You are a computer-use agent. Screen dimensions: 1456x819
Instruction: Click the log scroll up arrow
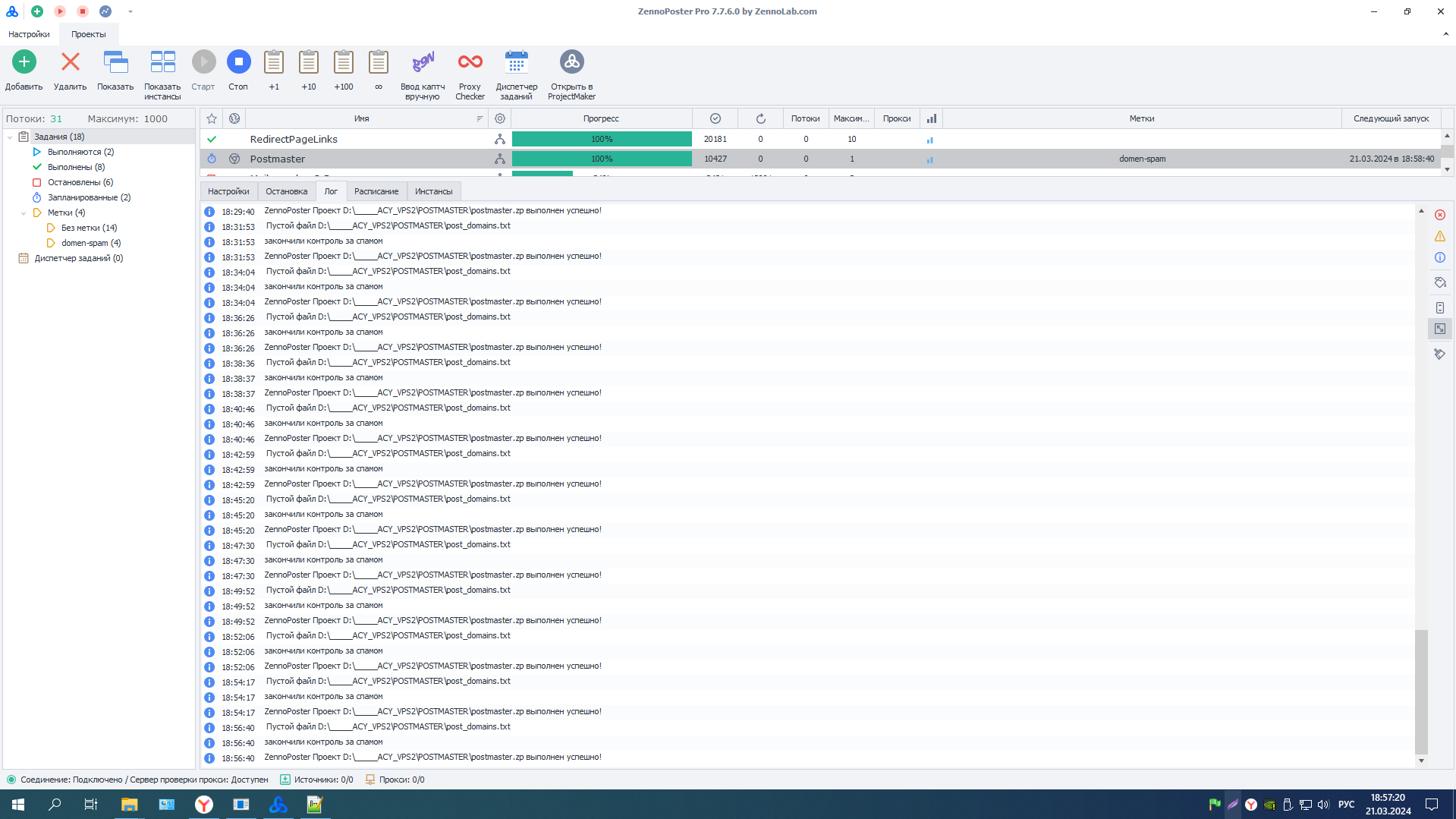tap(1421, 211)
